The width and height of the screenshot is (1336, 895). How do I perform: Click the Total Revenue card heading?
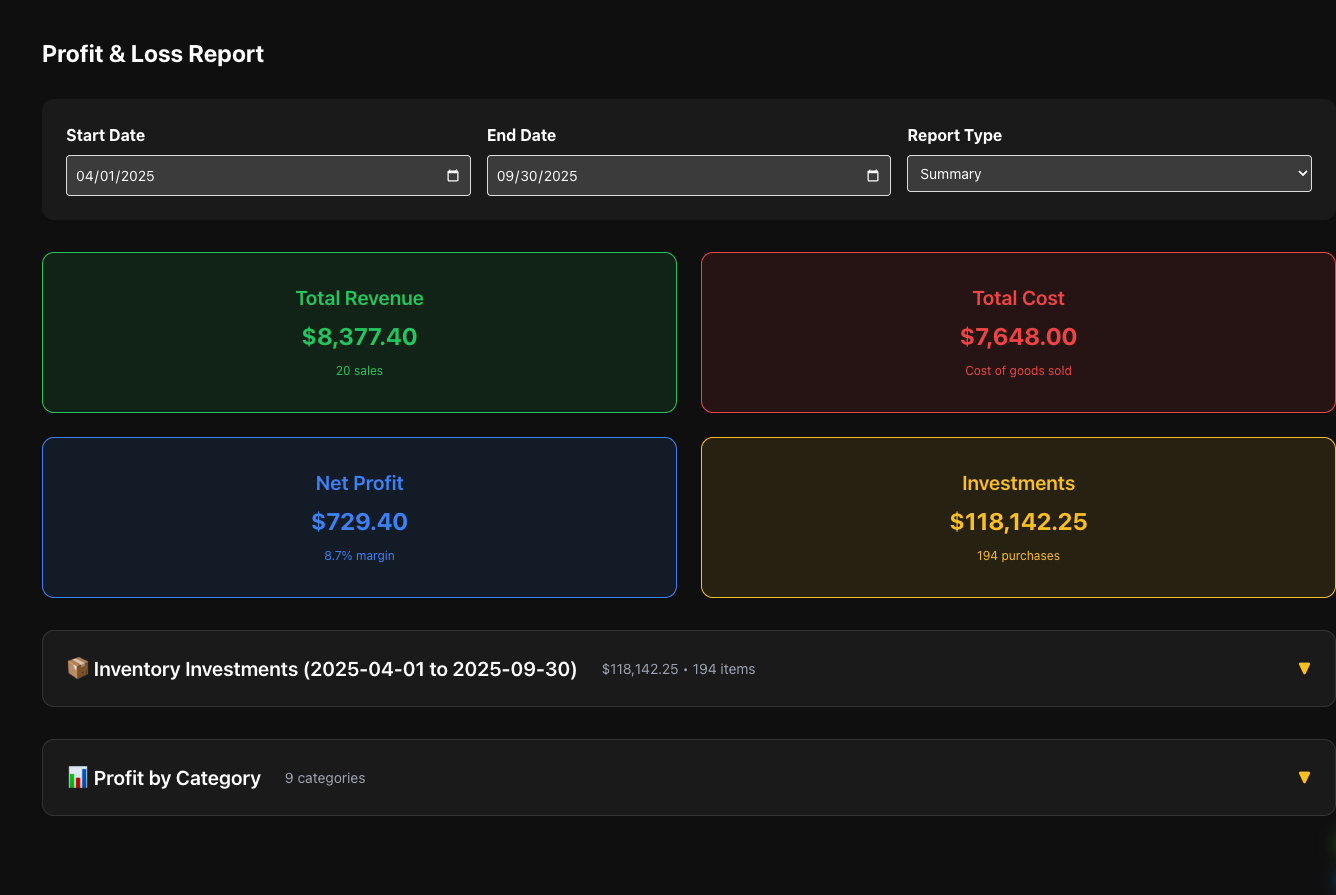pyautogui.click(x=359, y=298)
